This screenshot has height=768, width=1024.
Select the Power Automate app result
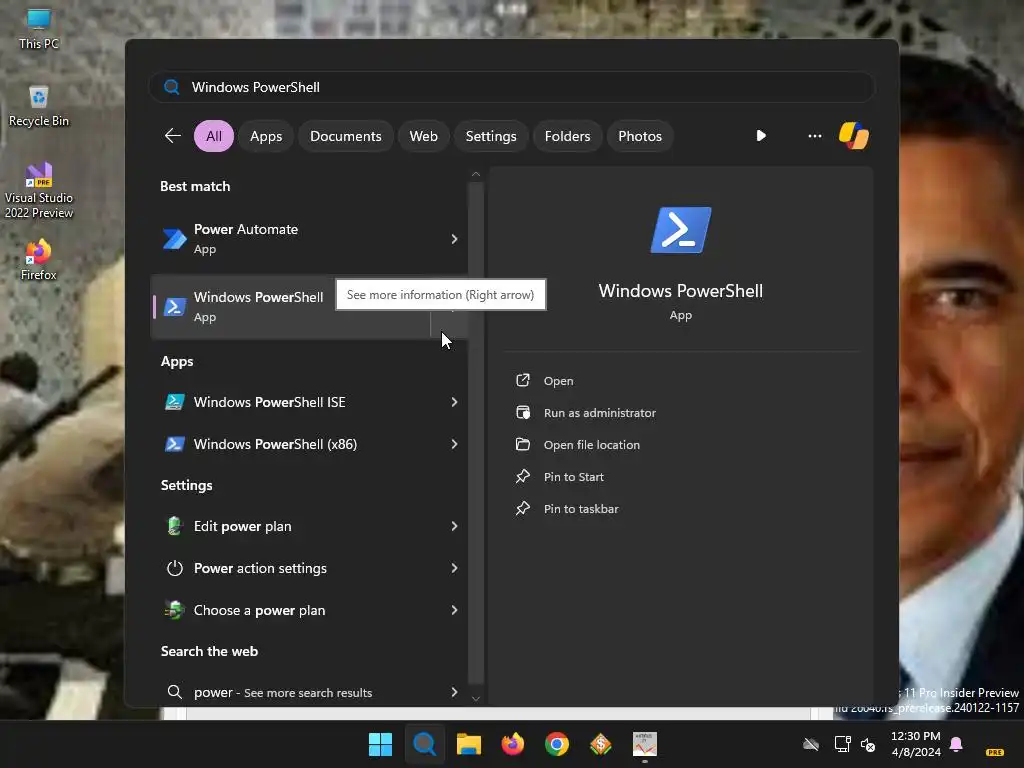[309, 238]
